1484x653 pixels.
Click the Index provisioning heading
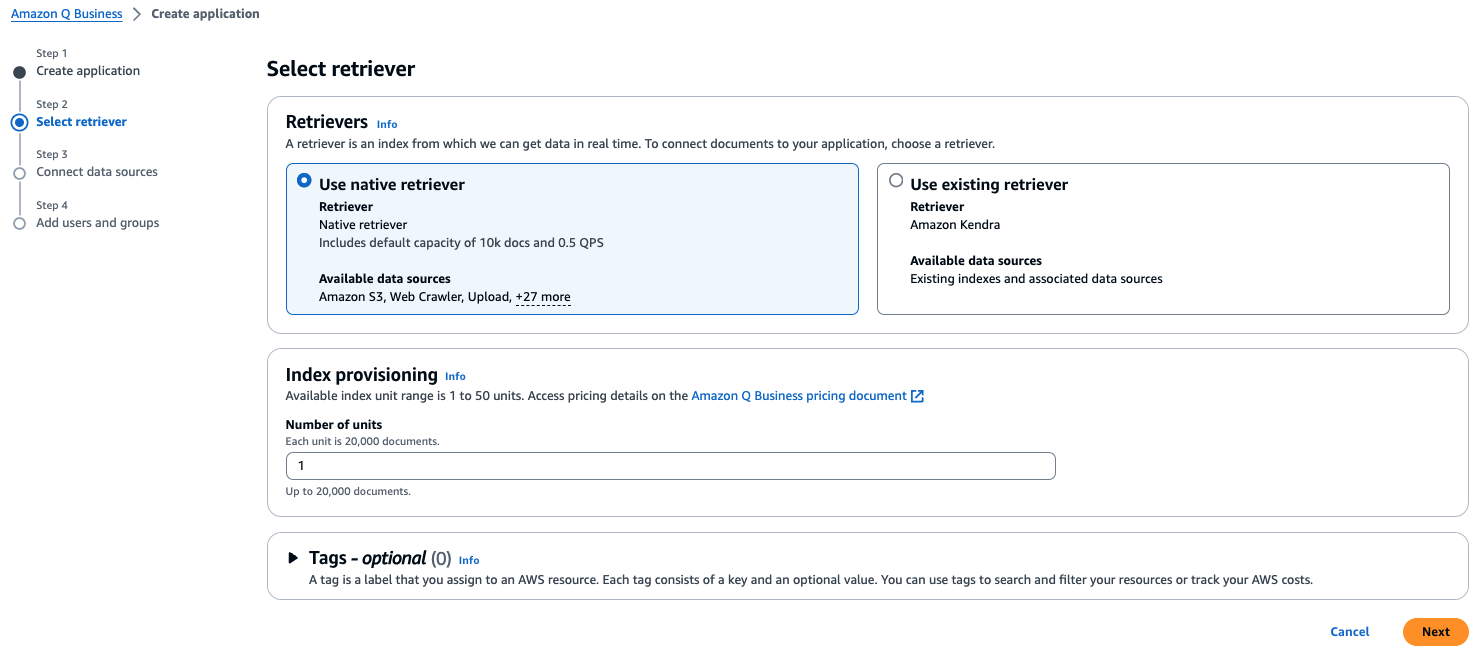(x=362, y=375)
